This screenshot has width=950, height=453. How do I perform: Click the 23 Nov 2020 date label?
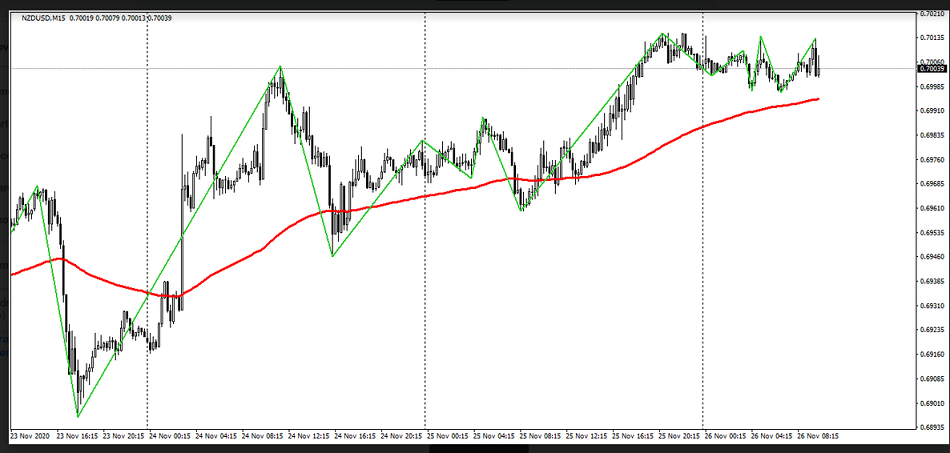(x=30, y=436)
